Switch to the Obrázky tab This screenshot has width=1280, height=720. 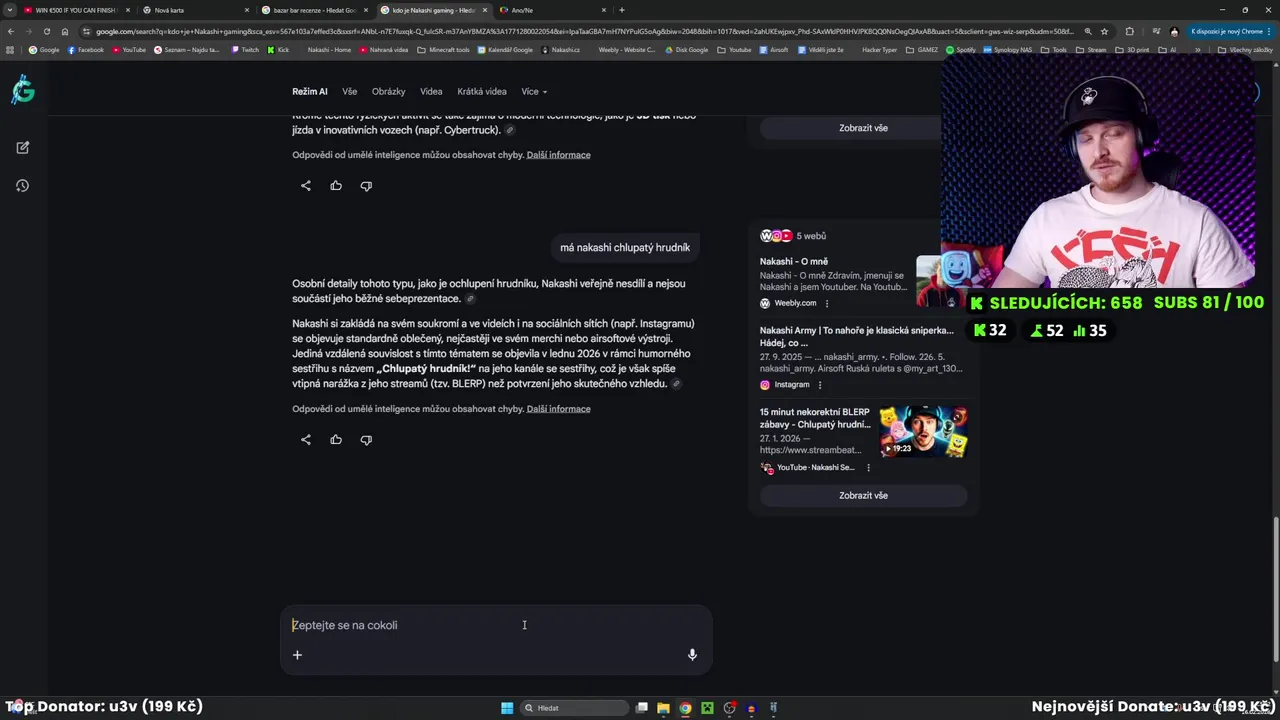[x=388, y=91]
